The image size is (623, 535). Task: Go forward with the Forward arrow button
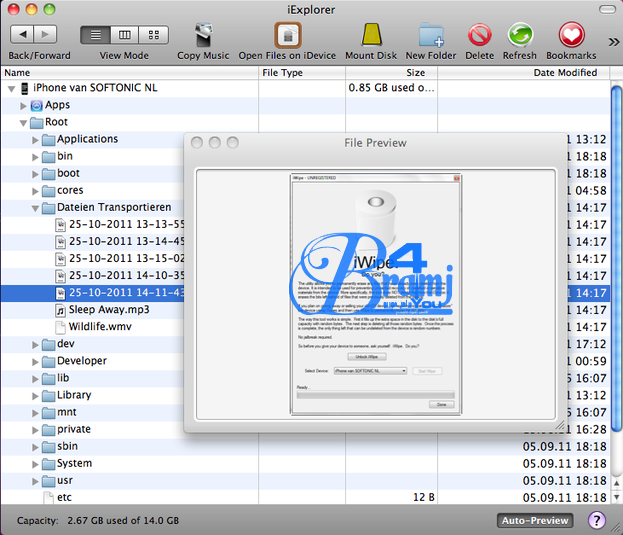pos(45,35)
